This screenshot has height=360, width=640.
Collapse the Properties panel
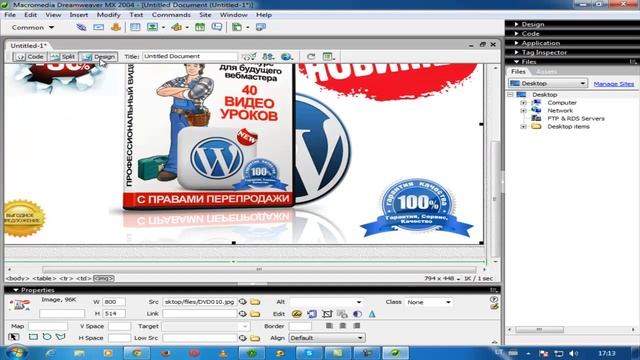pyautogui.click(x=16, y=290)
